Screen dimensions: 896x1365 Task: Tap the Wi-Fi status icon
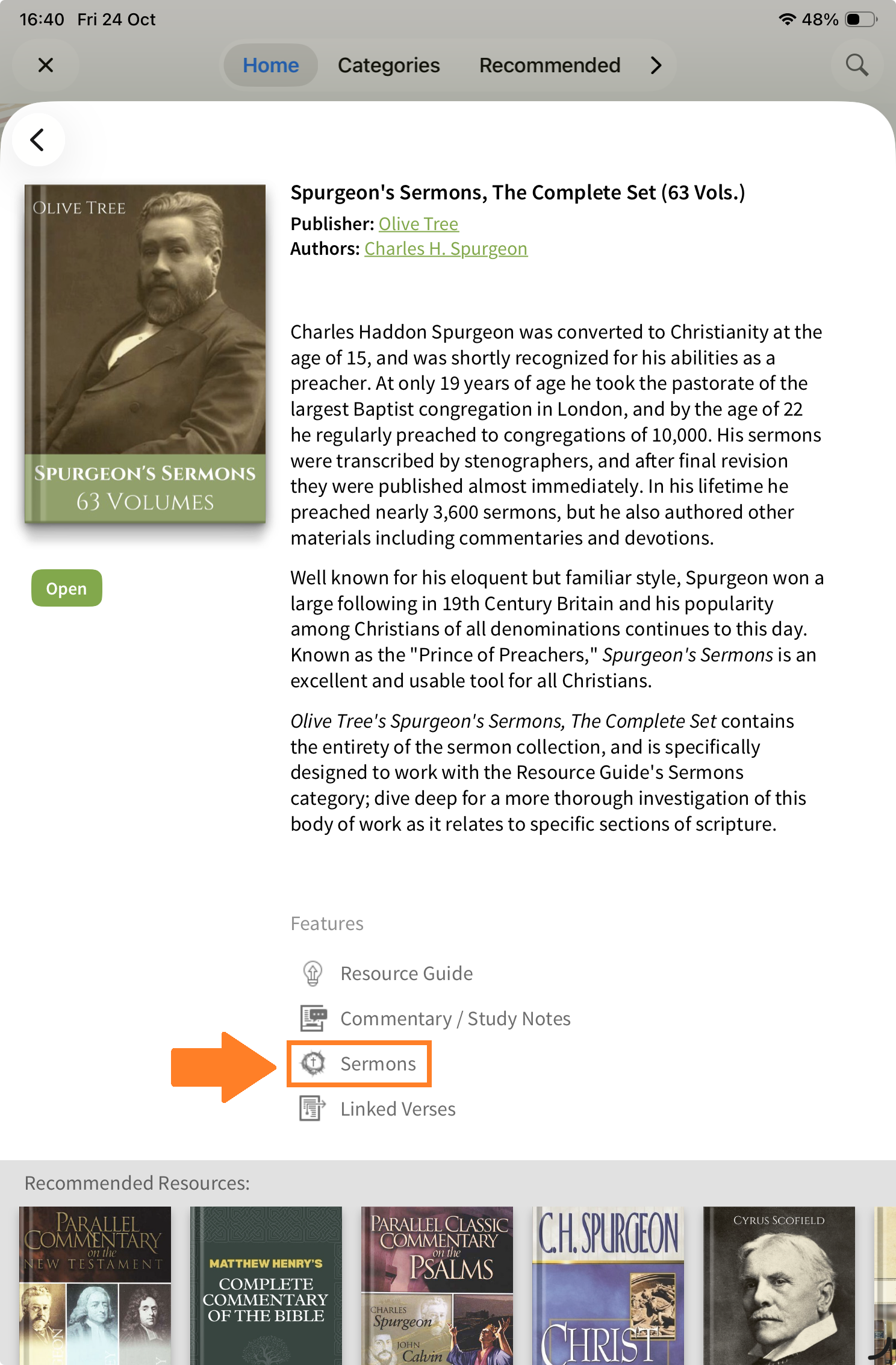coord(786,19)
